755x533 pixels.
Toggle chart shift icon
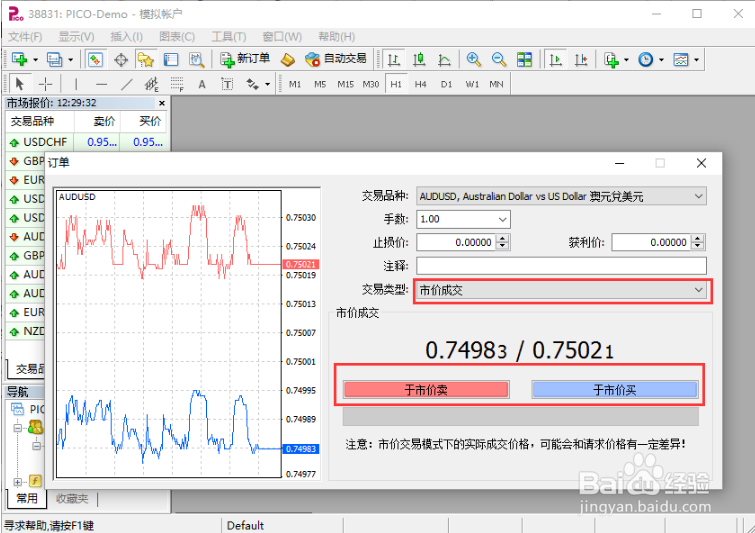581,60
